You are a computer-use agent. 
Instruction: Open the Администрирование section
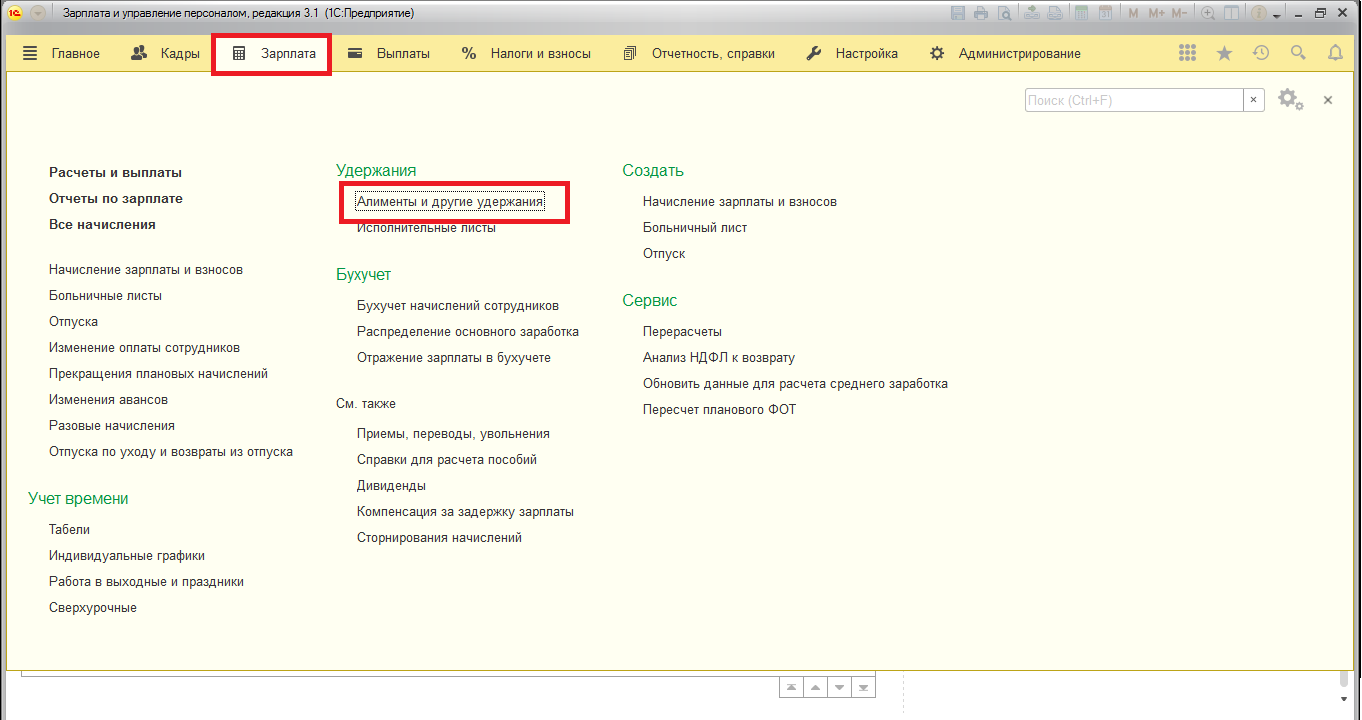[x=1005, y=53]
